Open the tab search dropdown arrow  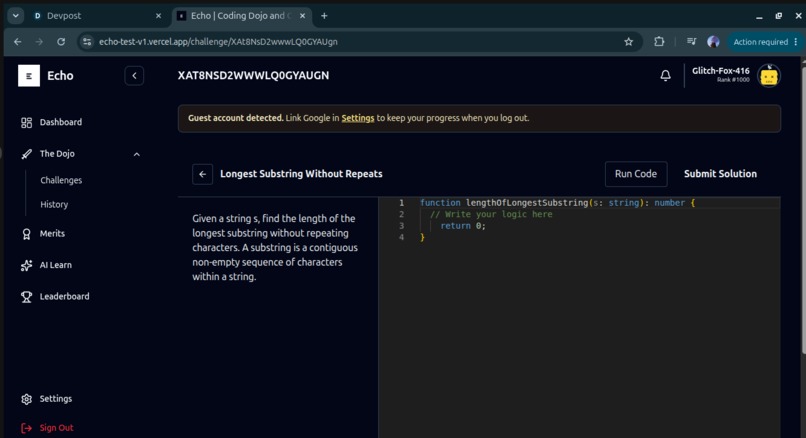click(x=15, y=15)
